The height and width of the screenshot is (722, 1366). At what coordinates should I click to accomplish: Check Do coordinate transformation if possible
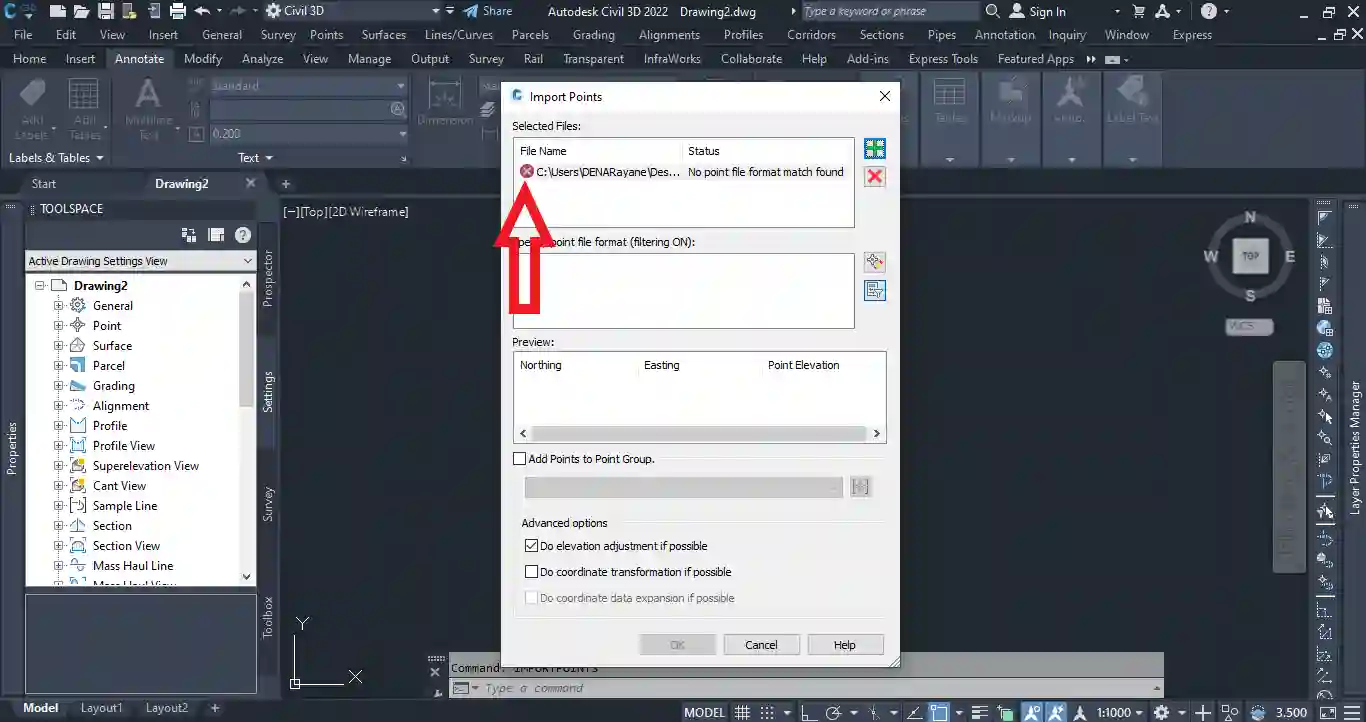coord(532,572)
